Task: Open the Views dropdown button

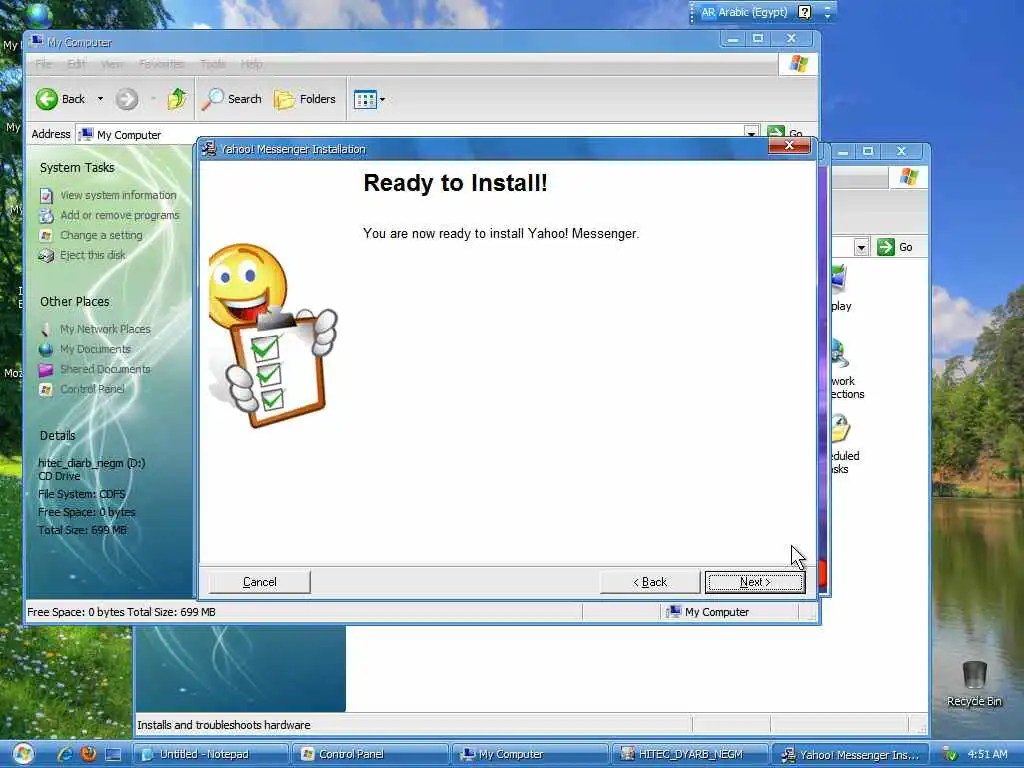Action: coord(370,100)
